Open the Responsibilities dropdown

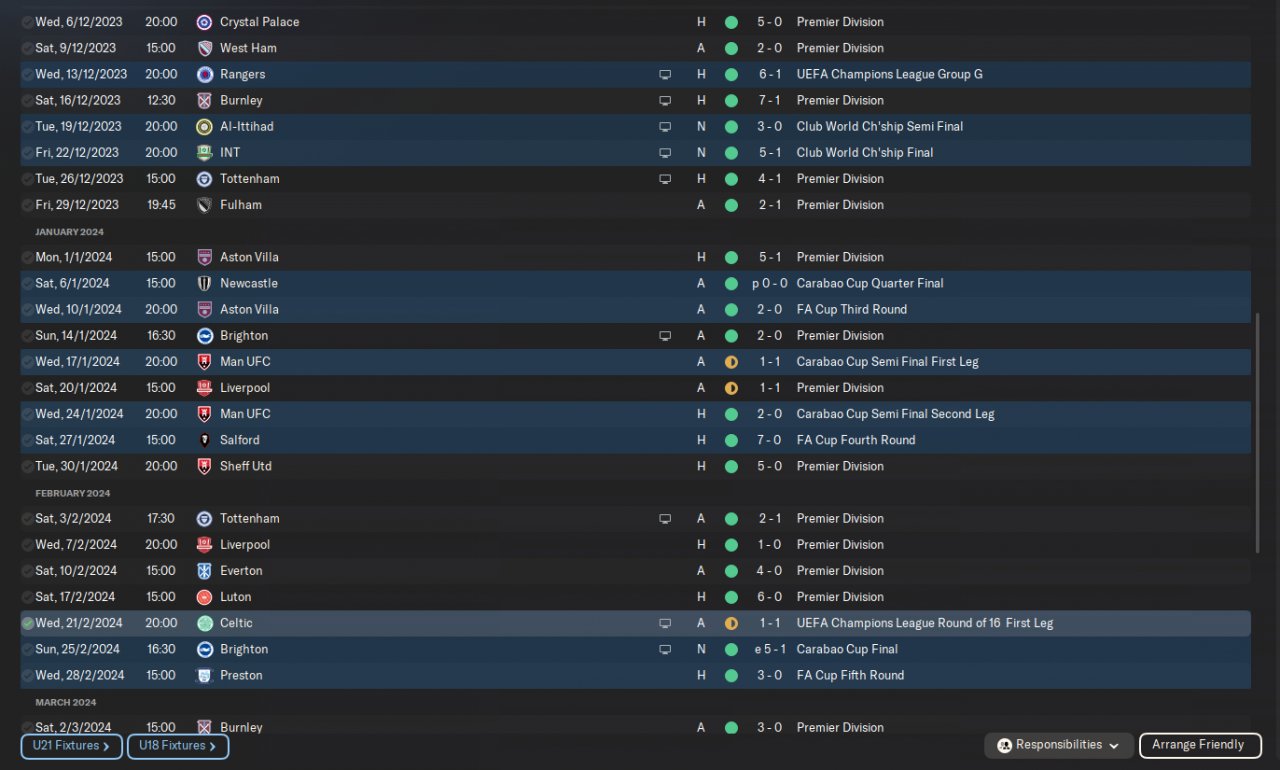1059,745
